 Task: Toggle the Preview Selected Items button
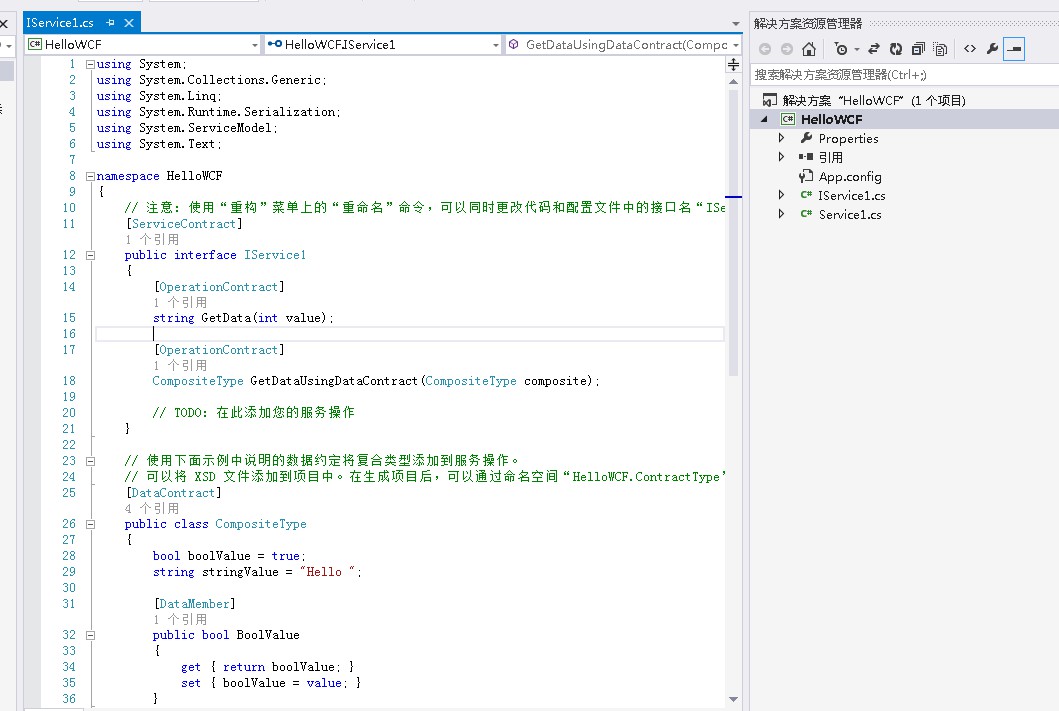[x=1014, y=49]
